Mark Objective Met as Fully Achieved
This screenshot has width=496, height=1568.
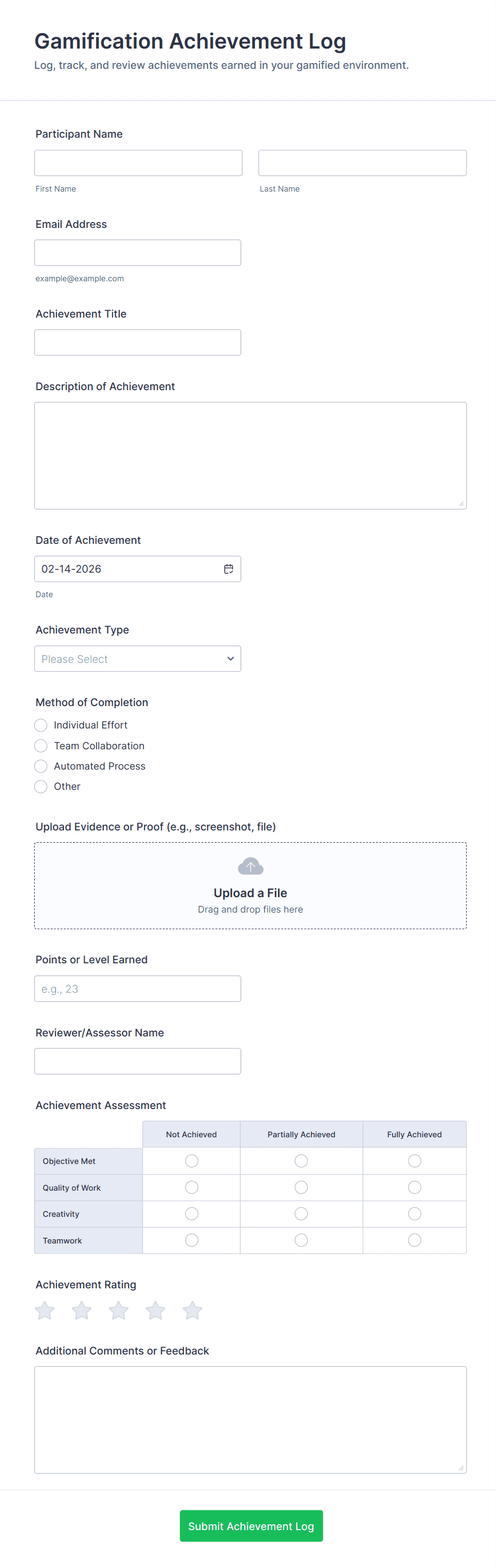click(414, 1161)
